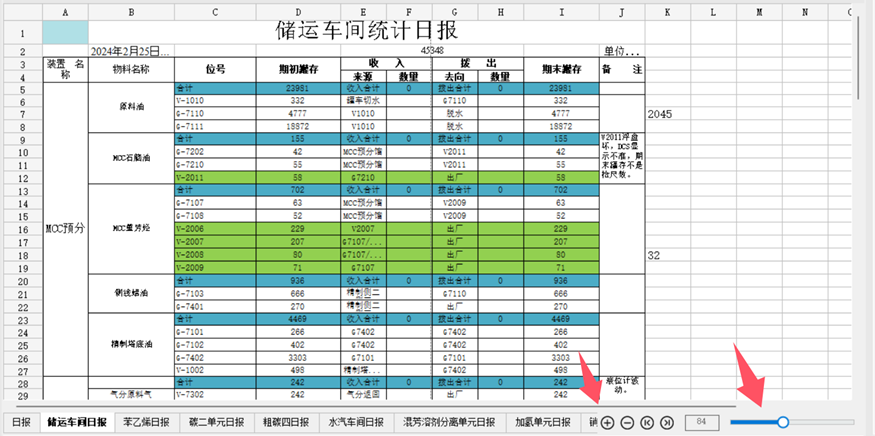Select column header I
Screen dimensions: 875x436
pos(561,13)
